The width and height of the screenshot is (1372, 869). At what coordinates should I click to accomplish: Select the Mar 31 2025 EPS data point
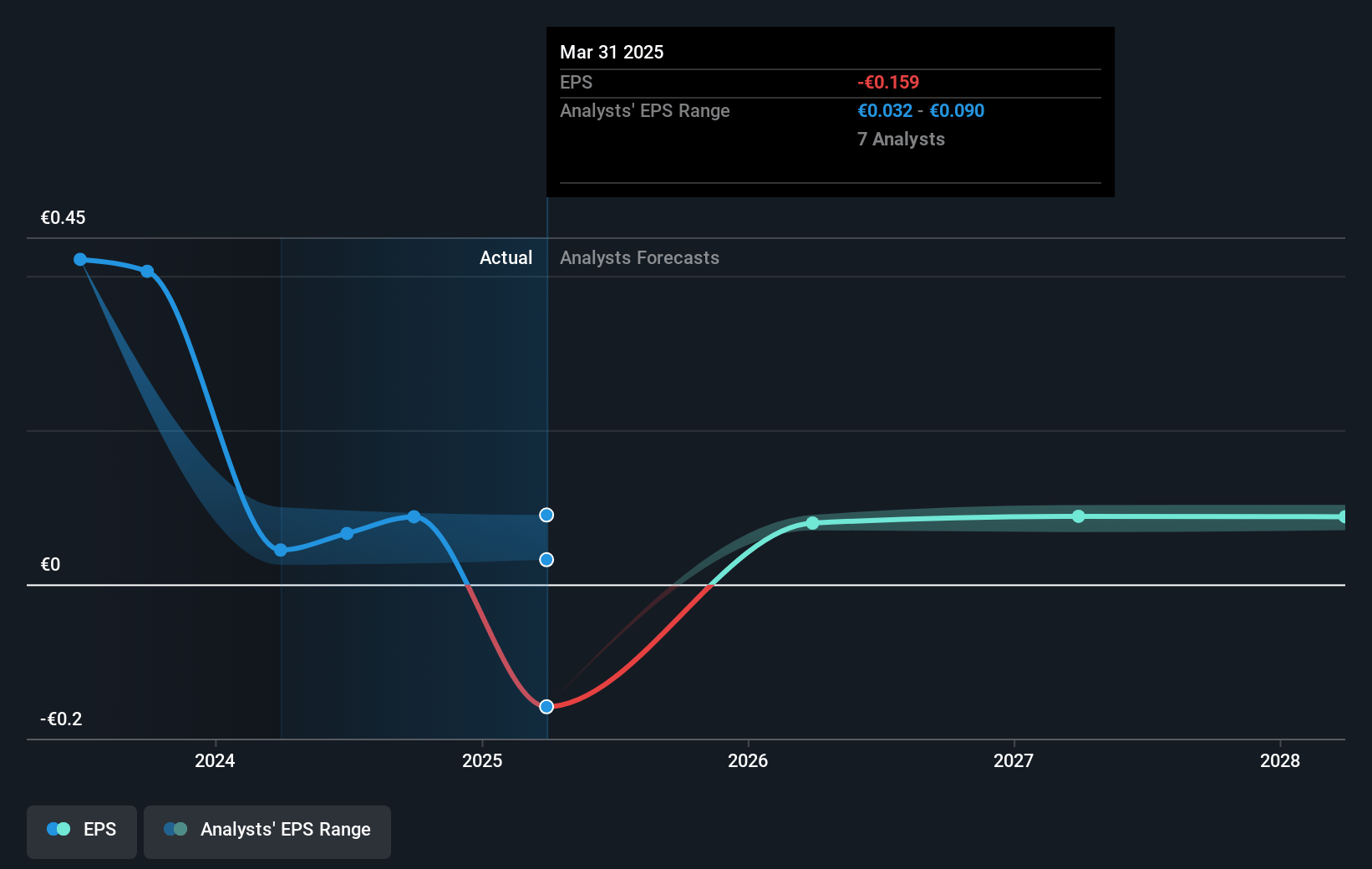(x=546, y=707)
